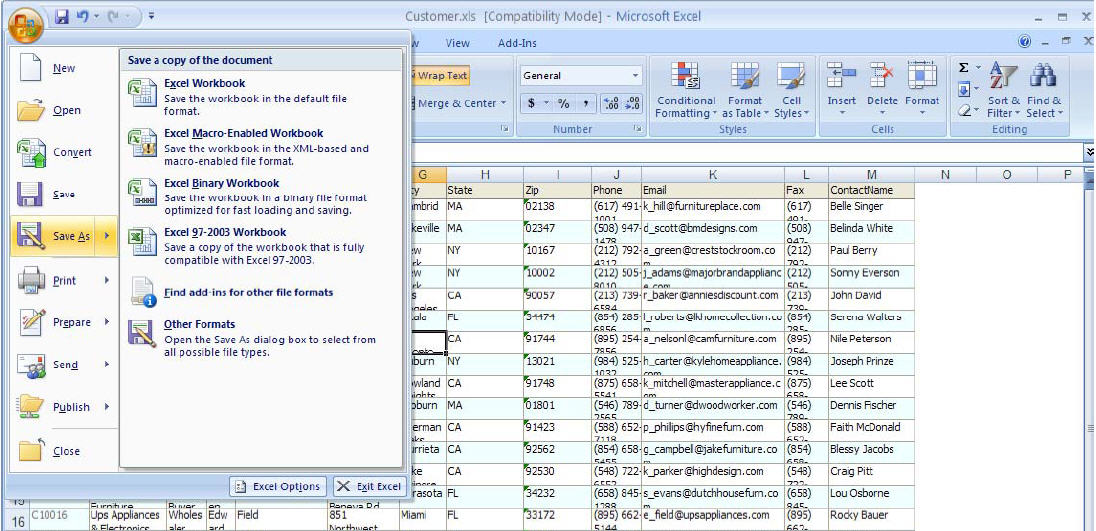1096x531 pixels.
Task: Click the Comma Style button
Action: tap(584, 103)
